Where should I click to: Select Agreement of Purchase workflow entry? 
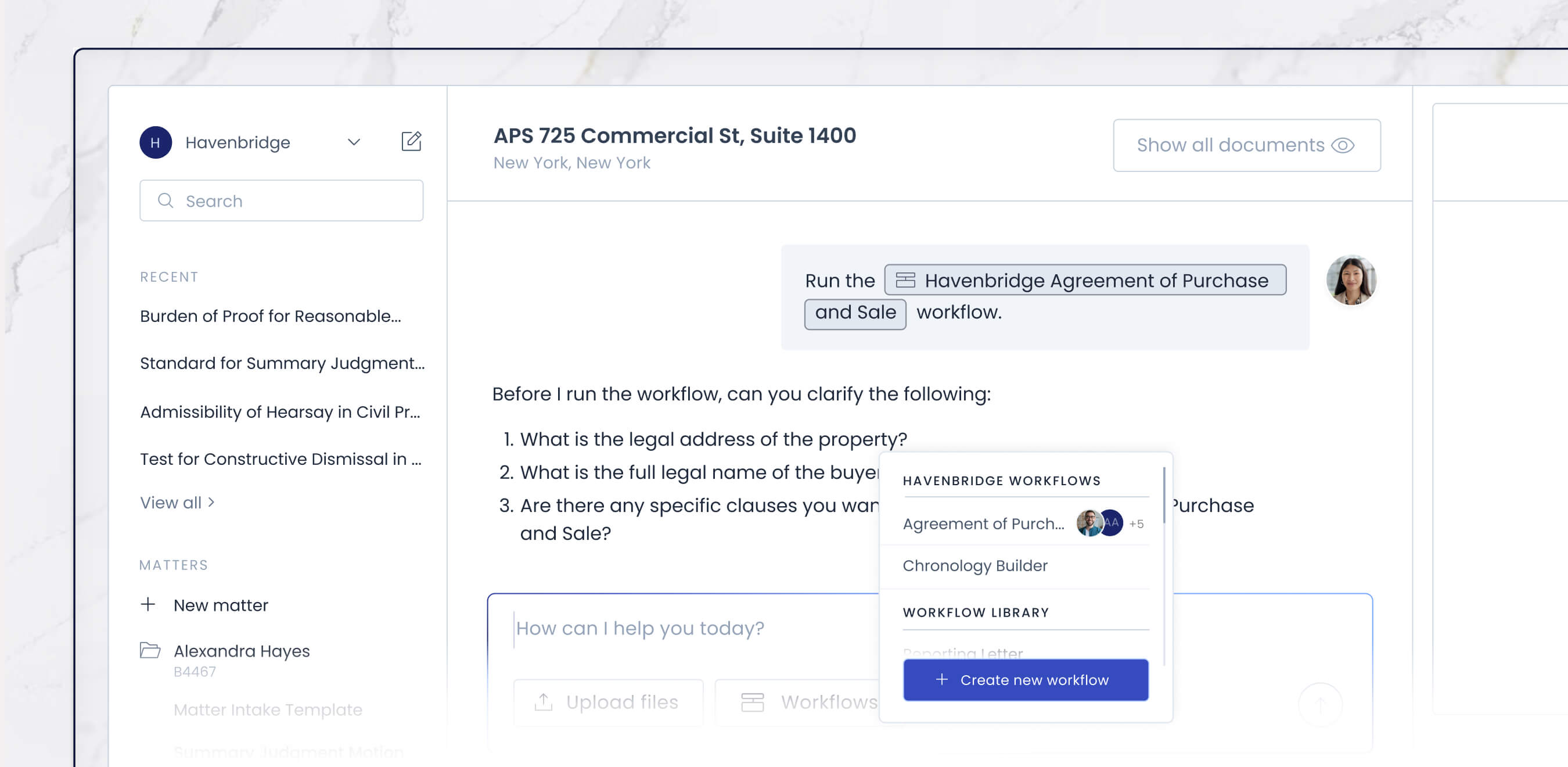click(983, 524)
